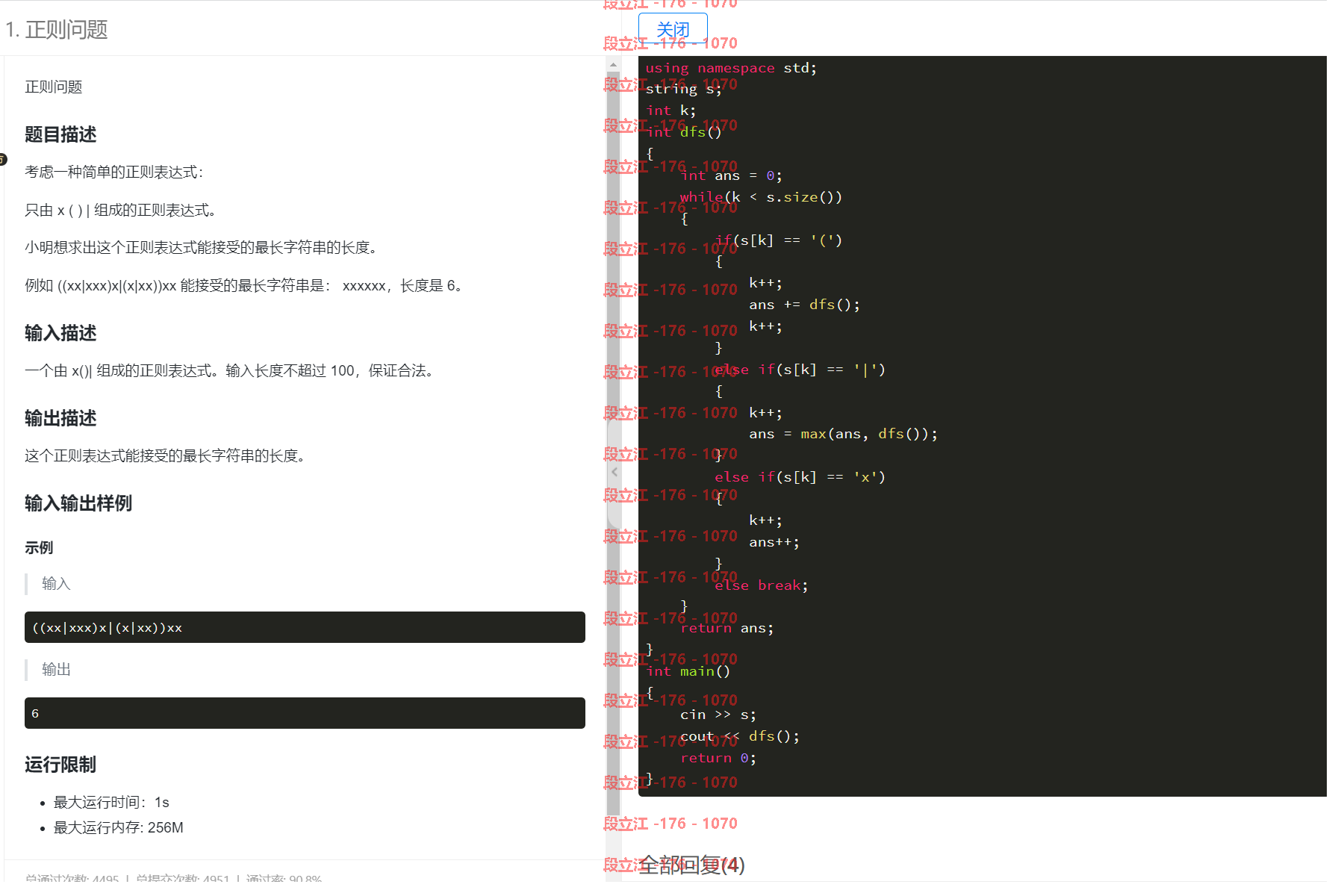Click the text '只由 x ( ) | 组成的正则表达式。'

[123, 210]
